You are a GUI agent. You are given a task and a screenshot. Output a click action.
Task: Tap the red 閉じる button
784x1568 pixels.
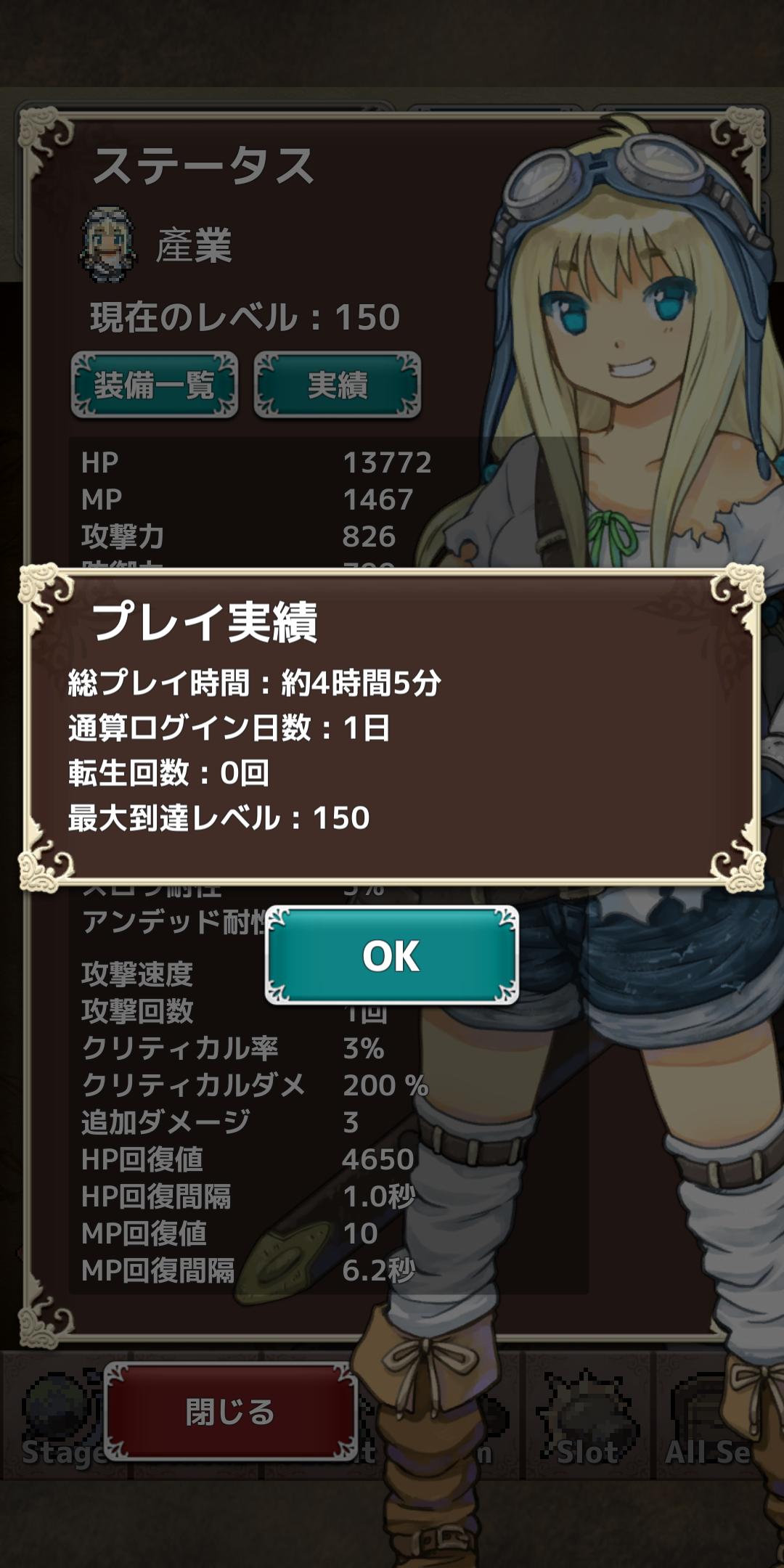coord(231,1412)
